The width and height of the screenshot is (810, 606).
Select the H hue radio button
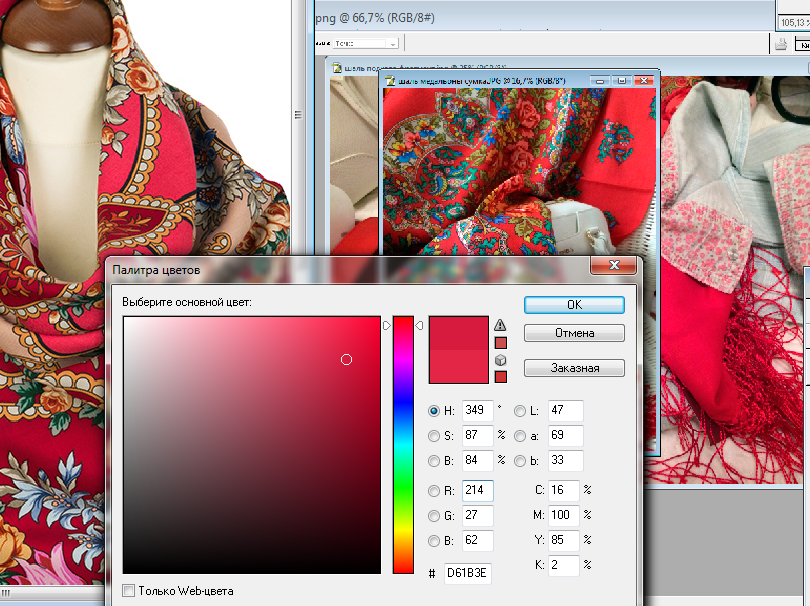point(434,410)
